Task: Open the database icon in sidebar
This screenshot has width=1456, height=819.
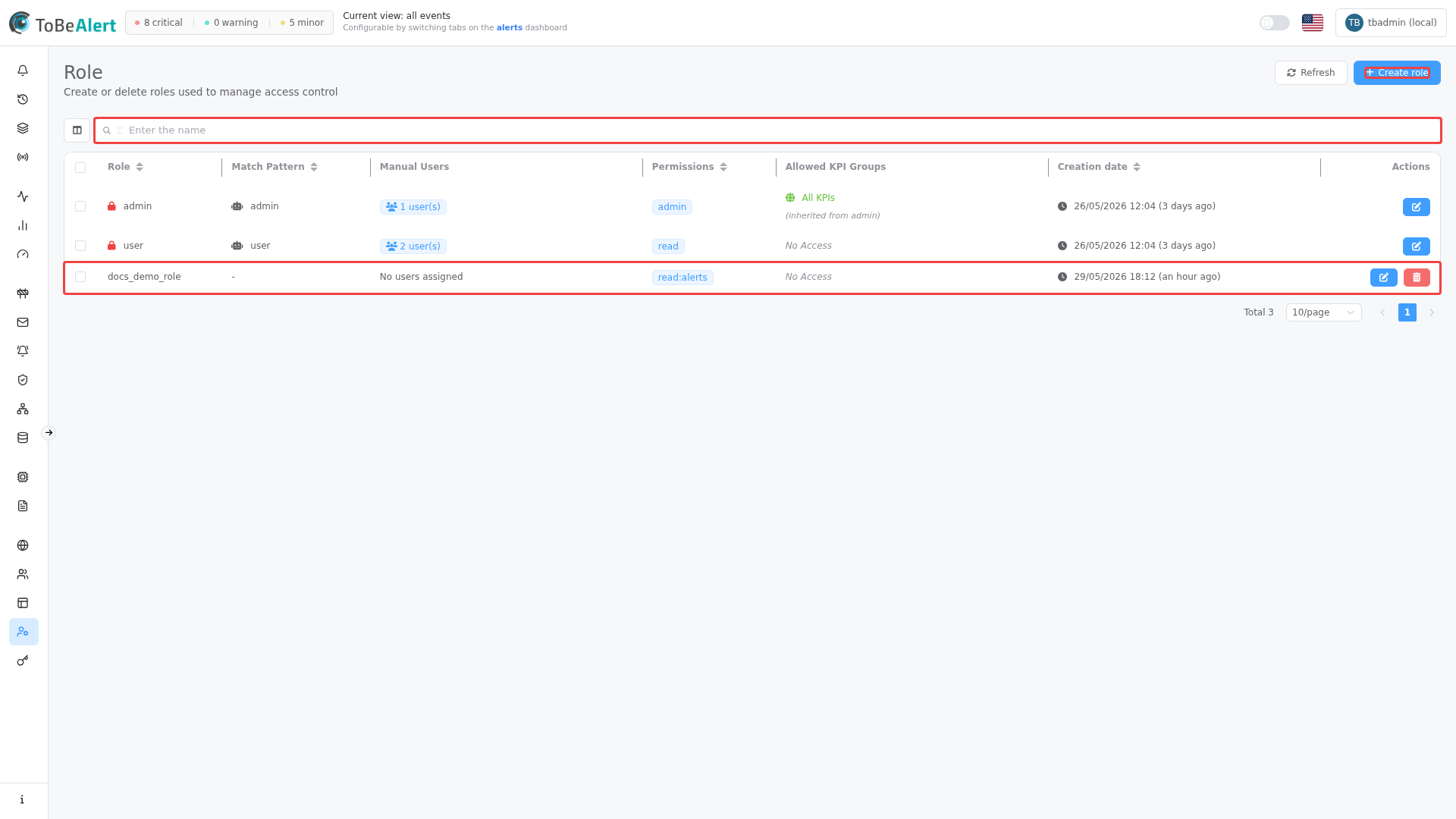Action: click(x=23, y=438)
